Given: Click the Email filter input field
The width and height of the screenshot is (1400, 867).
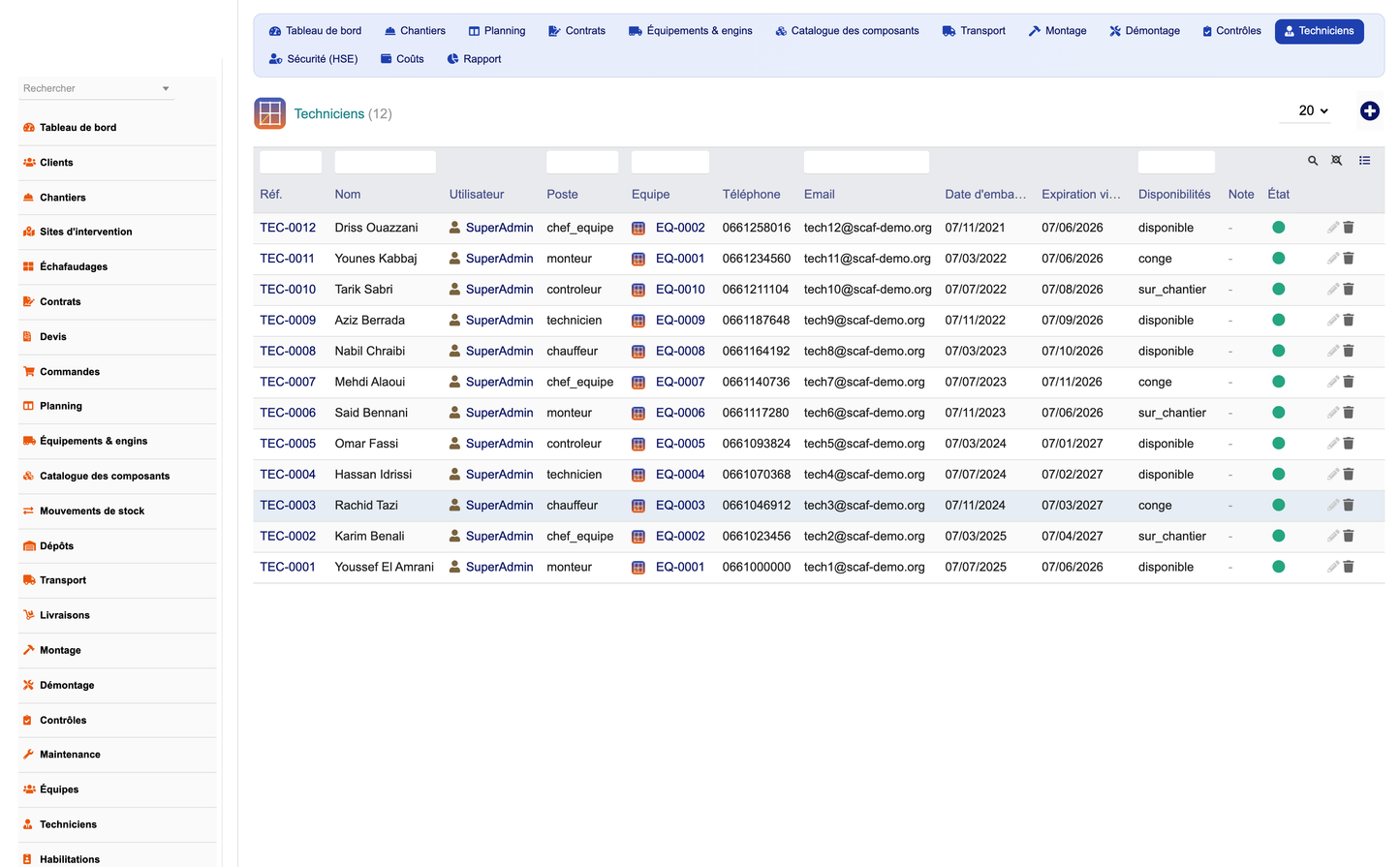Looking at the screenshot, I should (x=866, y=162).
